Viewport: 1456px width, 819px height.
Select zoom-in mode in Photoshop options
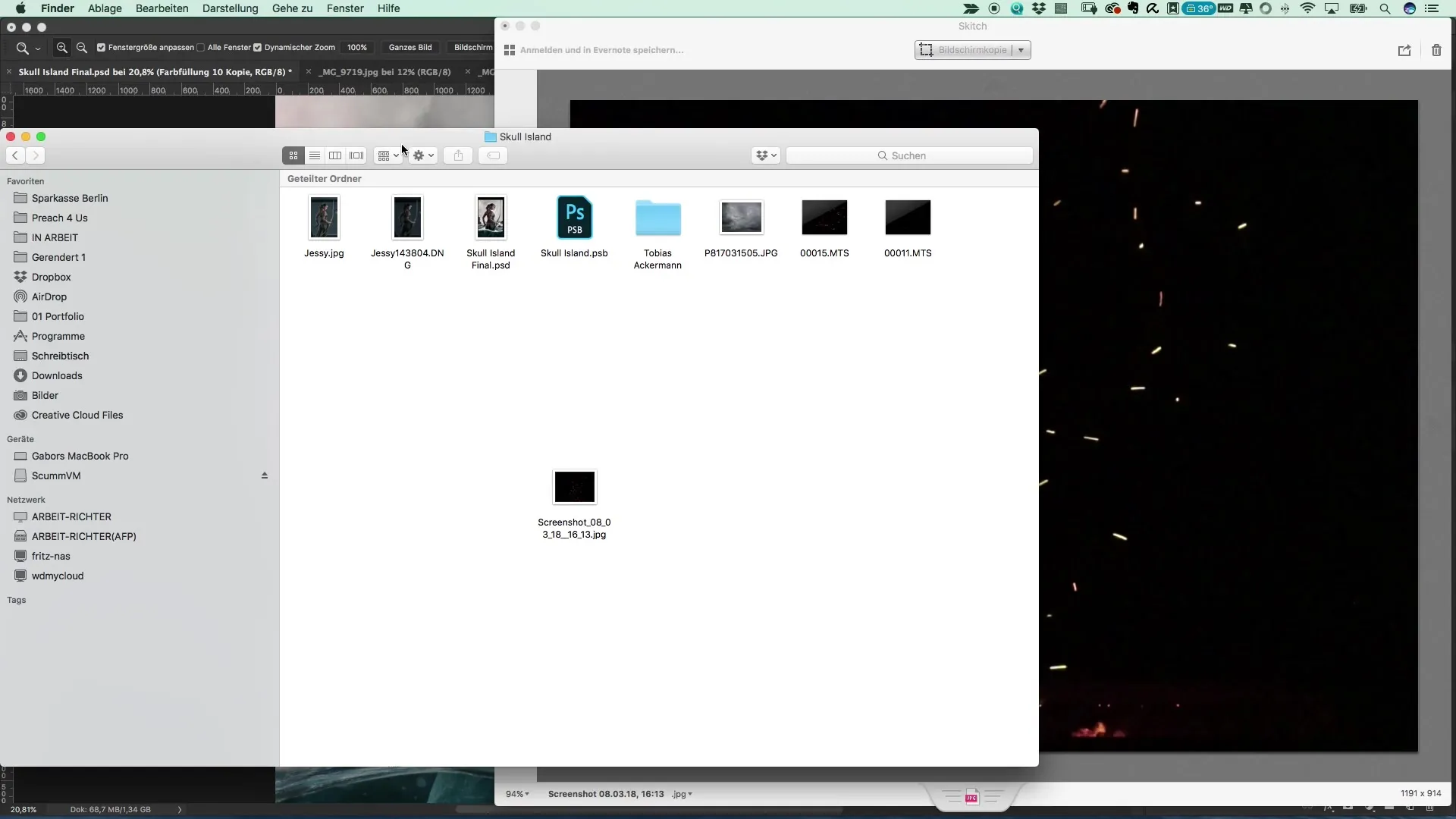pyautogui.click(x=62, y=48)
